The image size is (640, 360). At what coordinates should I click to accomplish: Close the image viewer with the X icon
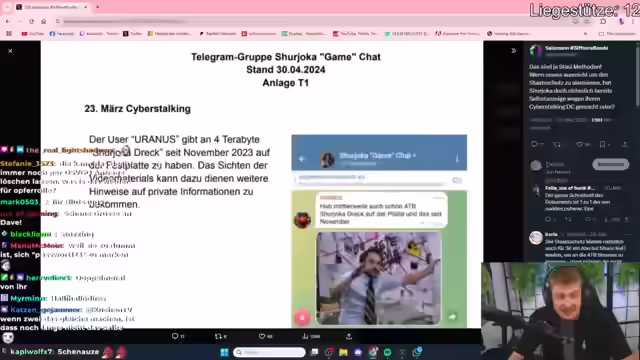tap(10, 51)
